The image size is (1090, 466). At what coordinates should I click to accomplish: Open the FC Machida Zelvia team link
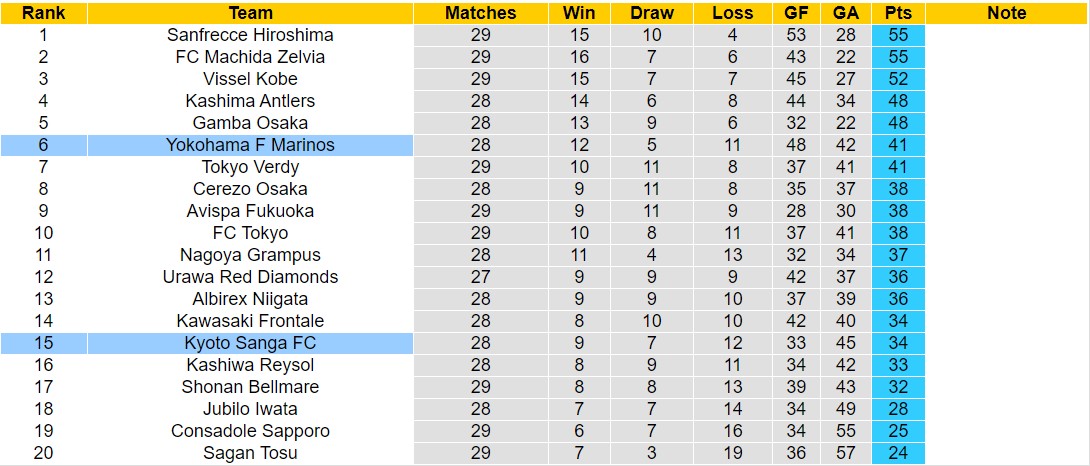coord(250,57)
